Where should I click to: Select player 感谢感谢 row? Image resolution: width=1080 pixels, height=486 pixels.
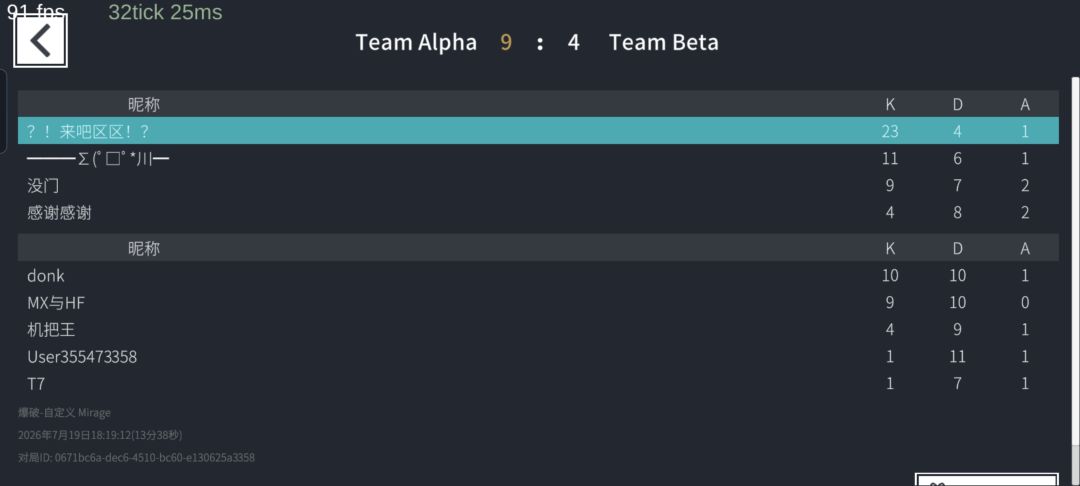click(x=538, y=212)
